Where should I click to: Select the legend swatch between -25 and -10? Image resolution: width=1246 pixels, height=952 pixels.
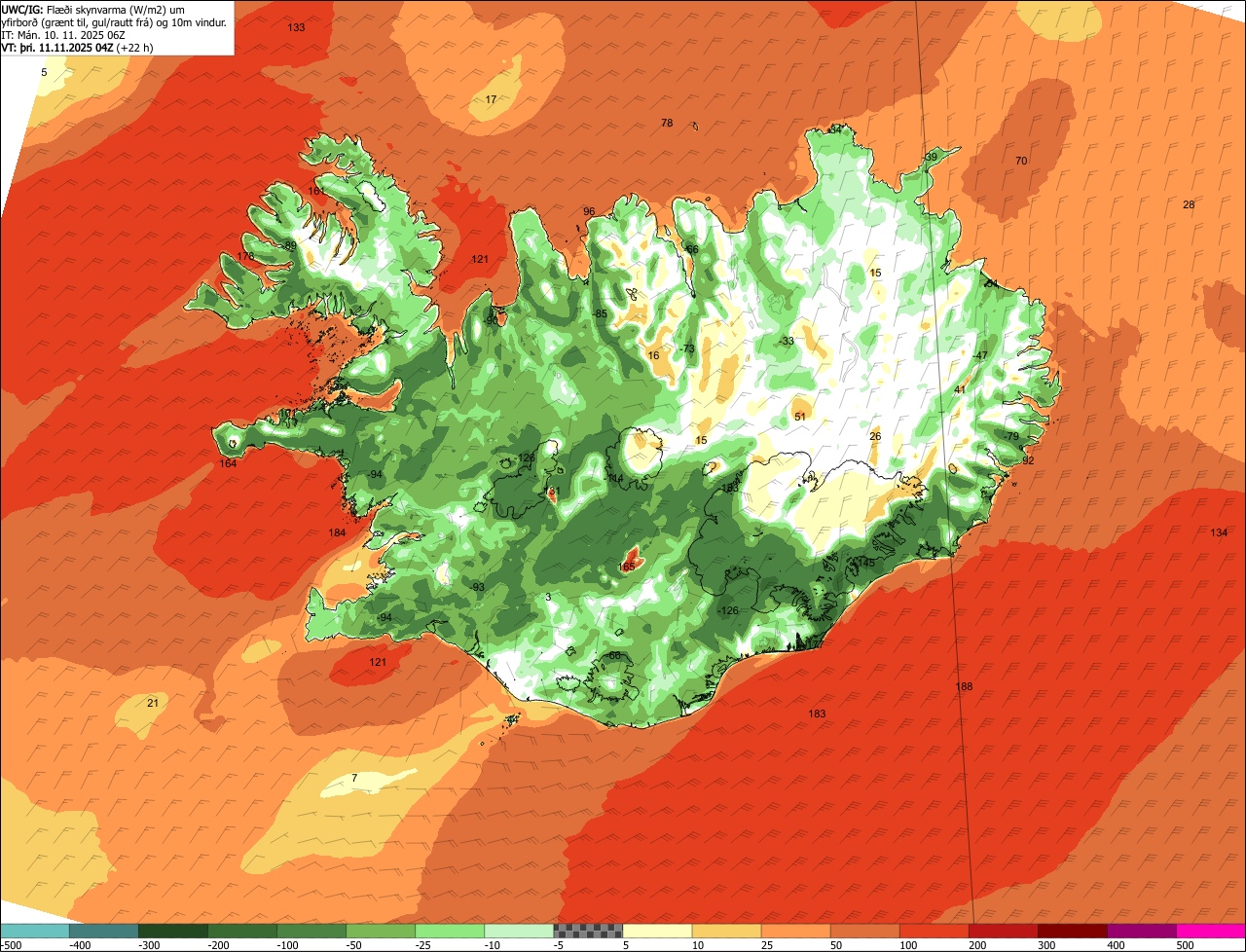[x=450, y=931]
